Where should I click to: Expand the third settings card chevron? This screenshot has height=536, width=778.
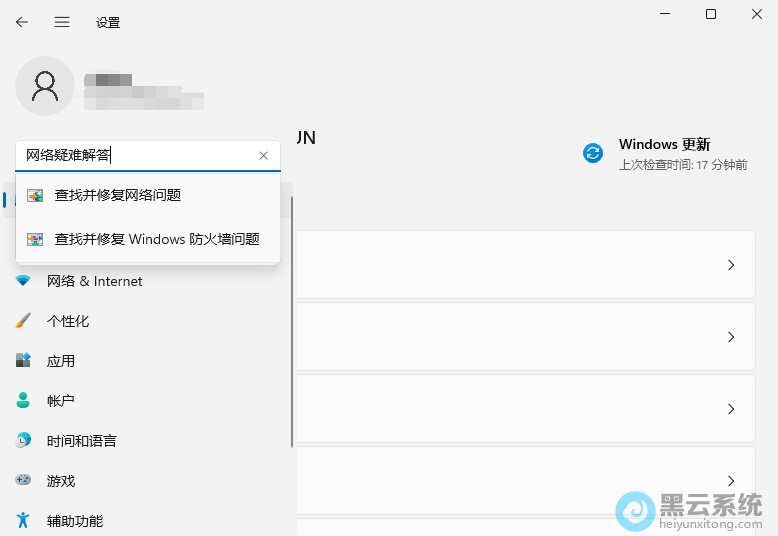tap(731, 409)
